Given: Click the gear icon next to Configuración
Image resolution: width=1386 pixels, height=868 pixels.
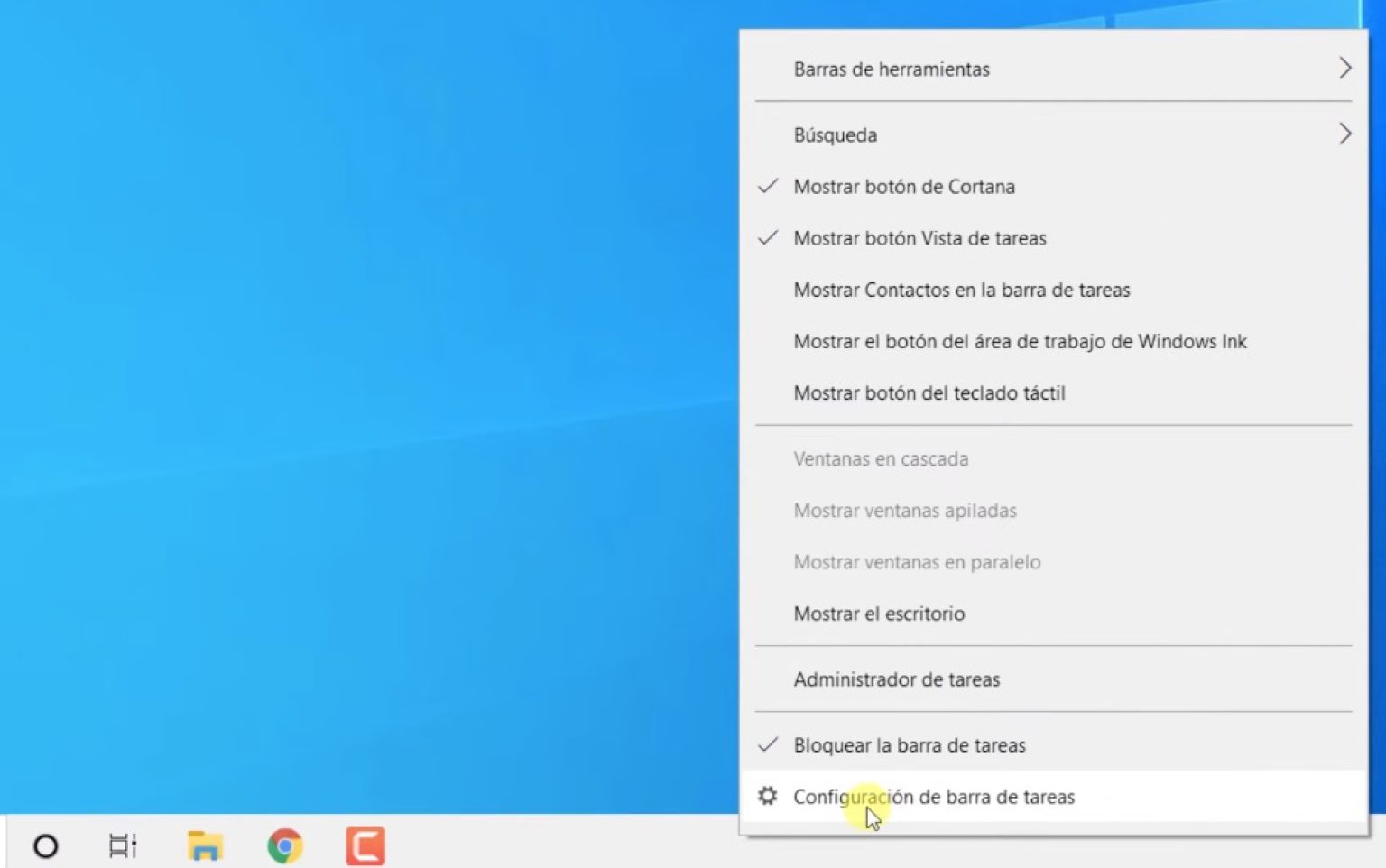Looking at the screenshot, I should point(767,796).
